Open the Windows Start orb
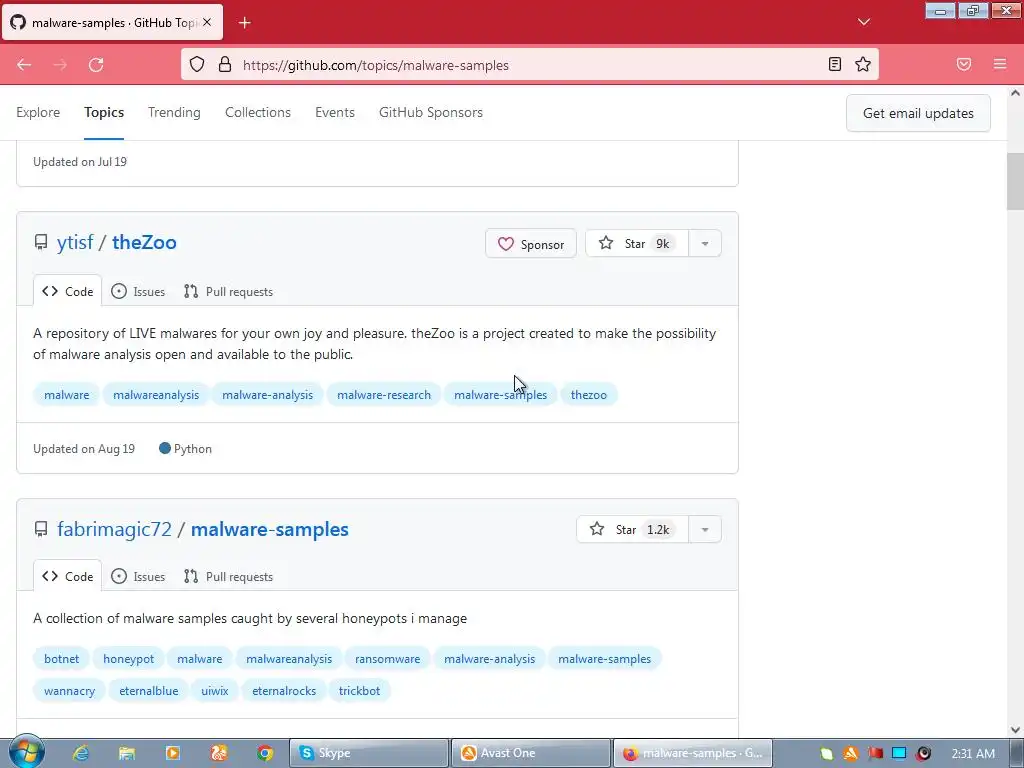The width and height of the screenshot is (1024, 768). [x=26, y=752]
